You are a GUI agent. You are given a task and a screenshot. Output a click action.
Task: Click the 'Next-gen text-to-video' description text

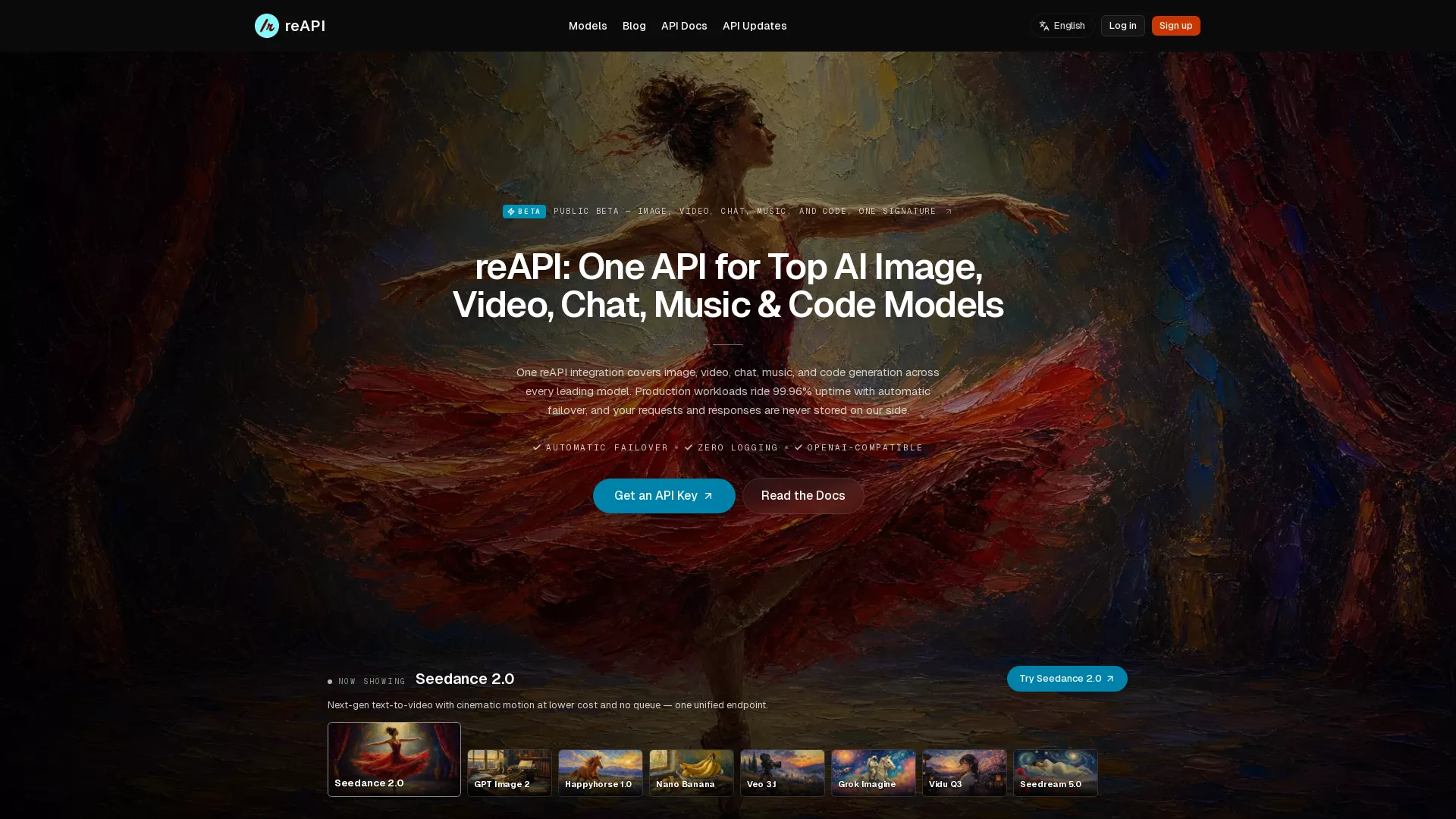[548, 705]
